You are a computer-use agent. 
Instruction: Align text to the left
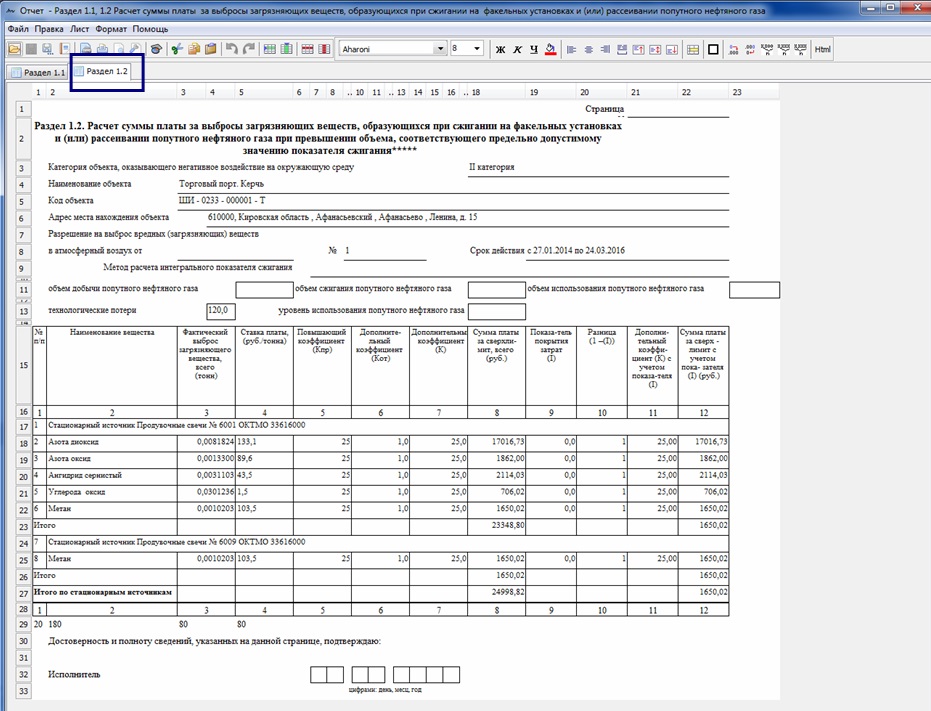[572, 49]
